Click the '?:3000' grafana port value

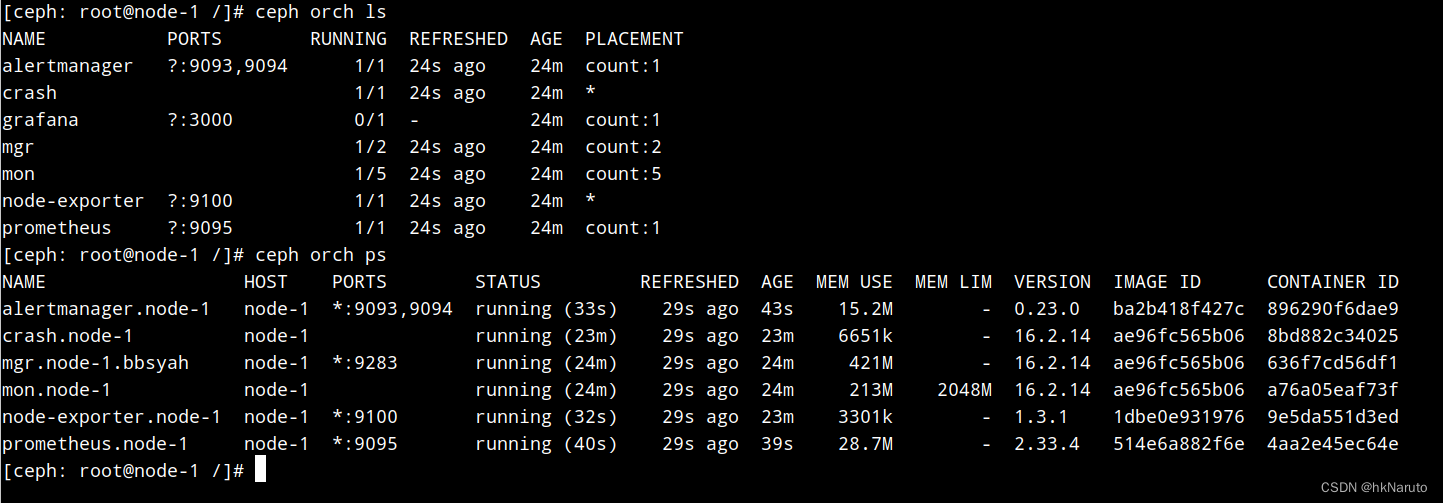click(200, 120)
